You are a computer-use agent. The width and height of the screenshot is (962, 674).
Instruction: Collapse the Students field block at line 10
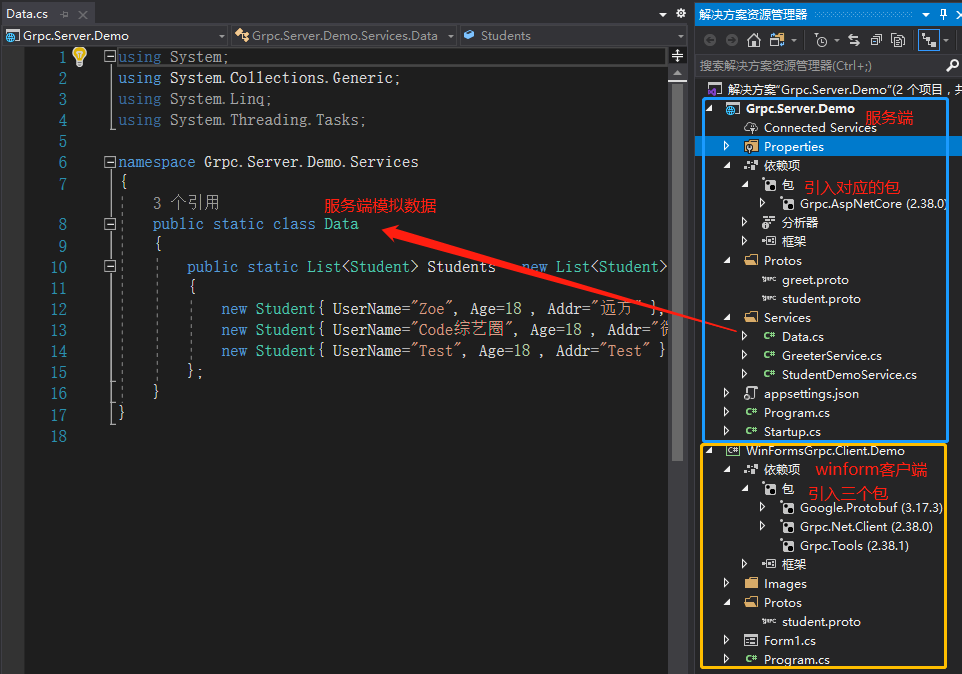coord(110,266)
